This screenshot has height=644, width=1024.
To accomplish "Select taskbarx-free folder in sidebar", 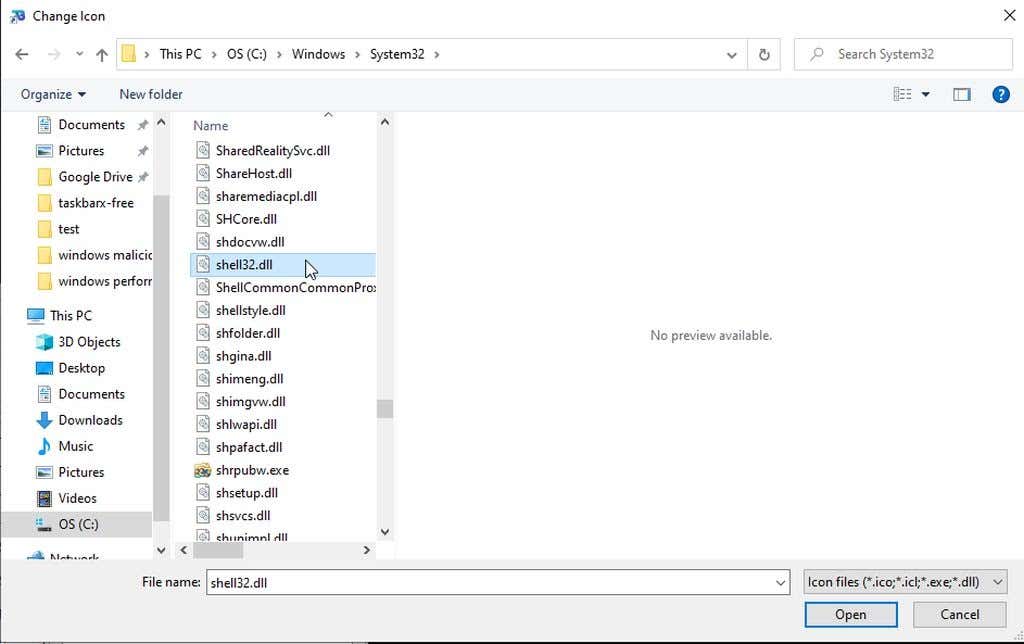I will pos(85,203).
